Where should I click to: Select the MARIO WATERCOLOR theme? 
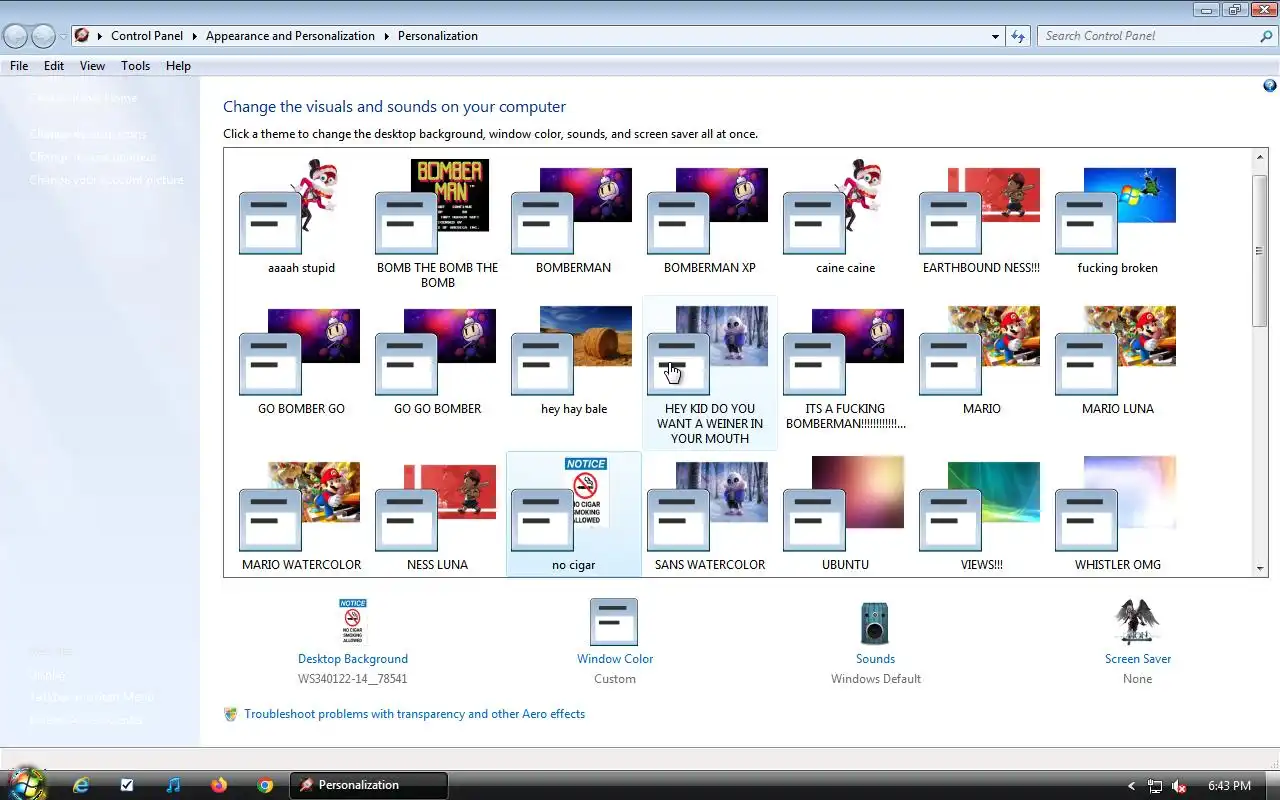point(301,514)
